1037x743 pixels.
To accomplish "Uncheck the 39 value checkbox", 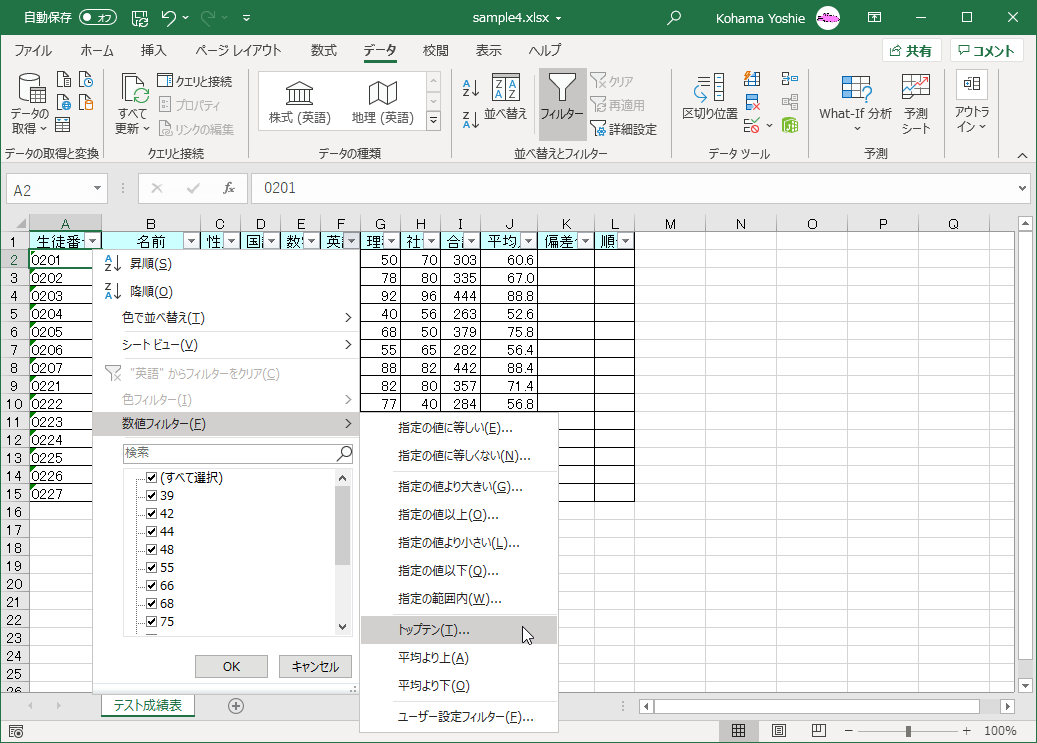I will click(x=151, y=496).
